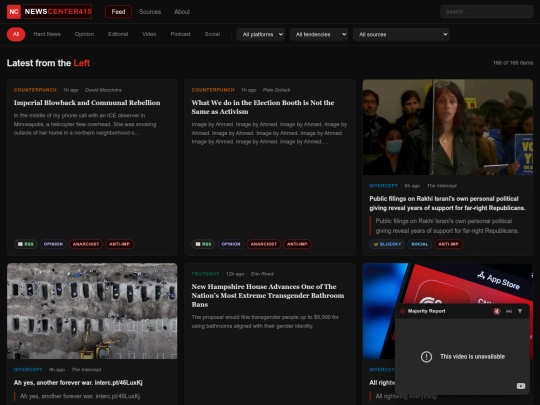Filter feed by Podcast
540x405 pixels.
click(x=180, y=34)
